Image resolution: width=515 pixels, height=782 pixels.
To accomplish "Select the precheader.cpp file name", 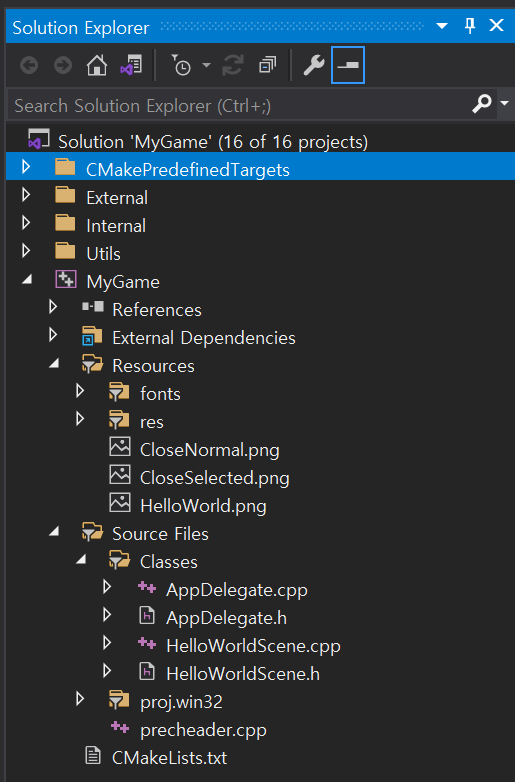I will (x=203, y=730).
